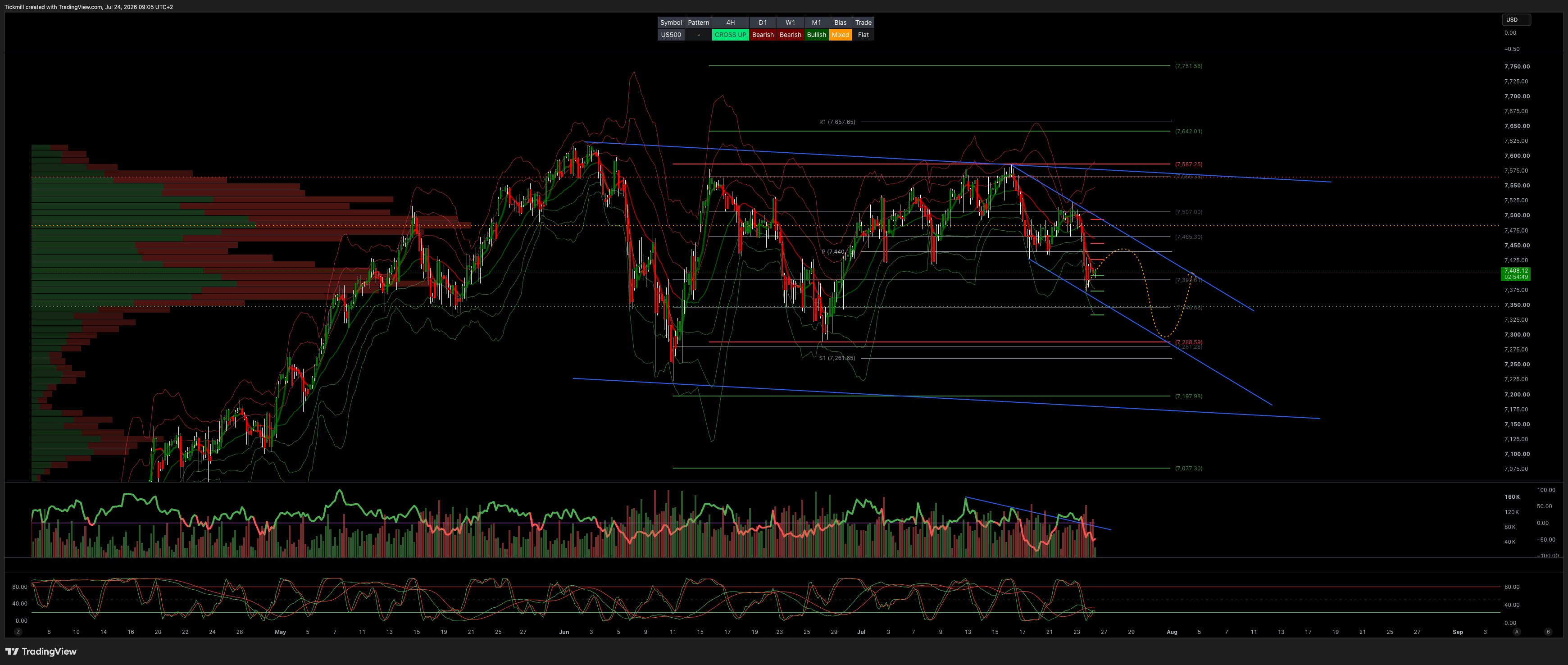This screenshot has height=665, width=1568.
Task: Click the B button at bottom-right corner
Action: pyautogui.click(x=1548, y=632)
